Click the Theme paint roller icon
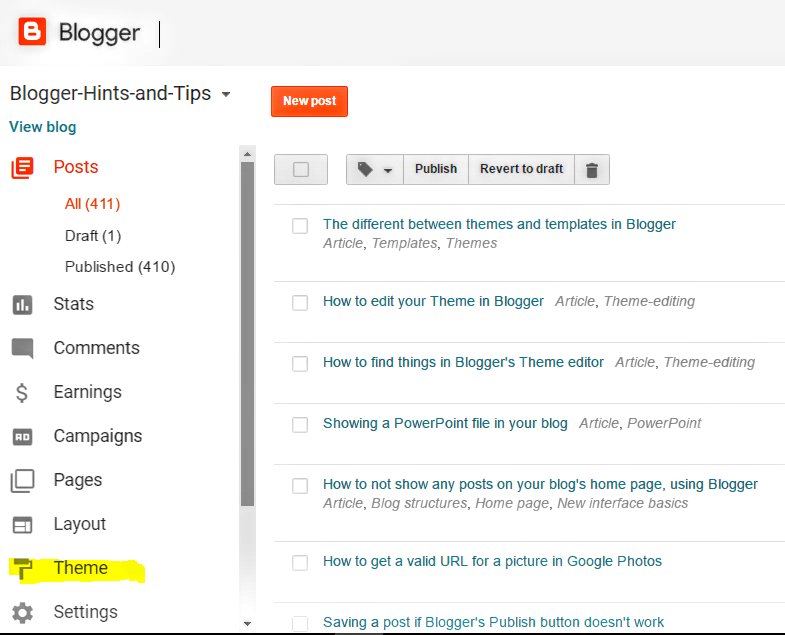 pyautogui.click(x=23, y=568)
